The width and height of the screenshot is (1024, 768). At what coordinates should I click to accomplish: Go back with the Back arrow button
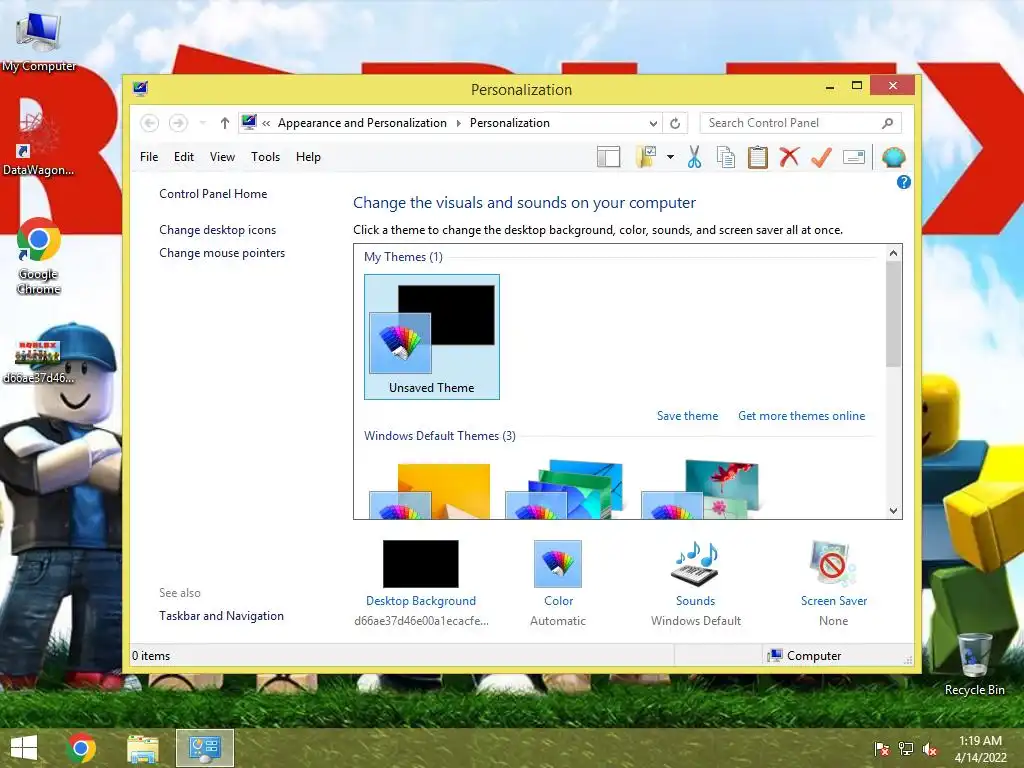[150, 123]
